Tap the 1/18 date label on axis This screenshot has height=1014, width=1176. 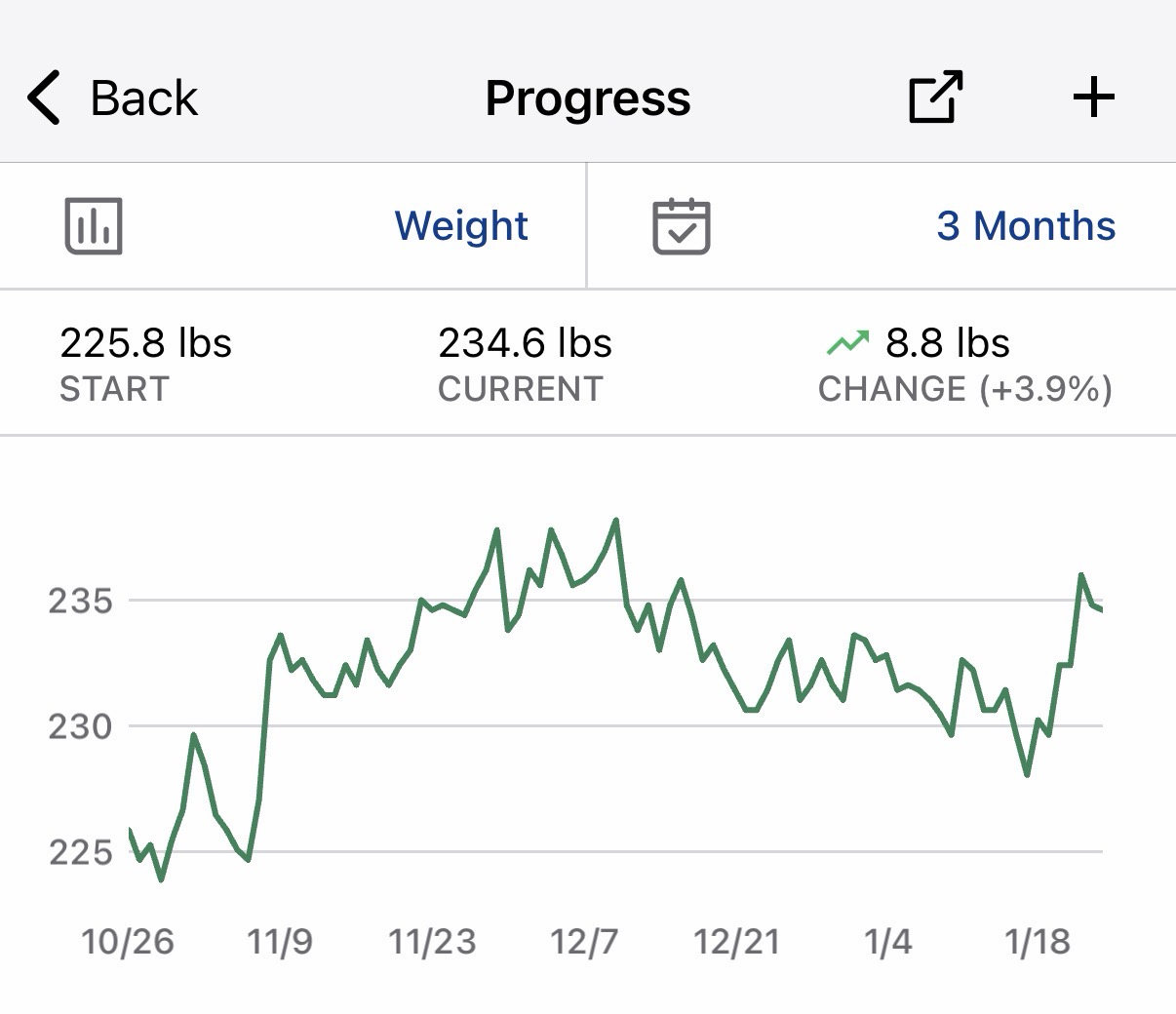point(1037,942)
